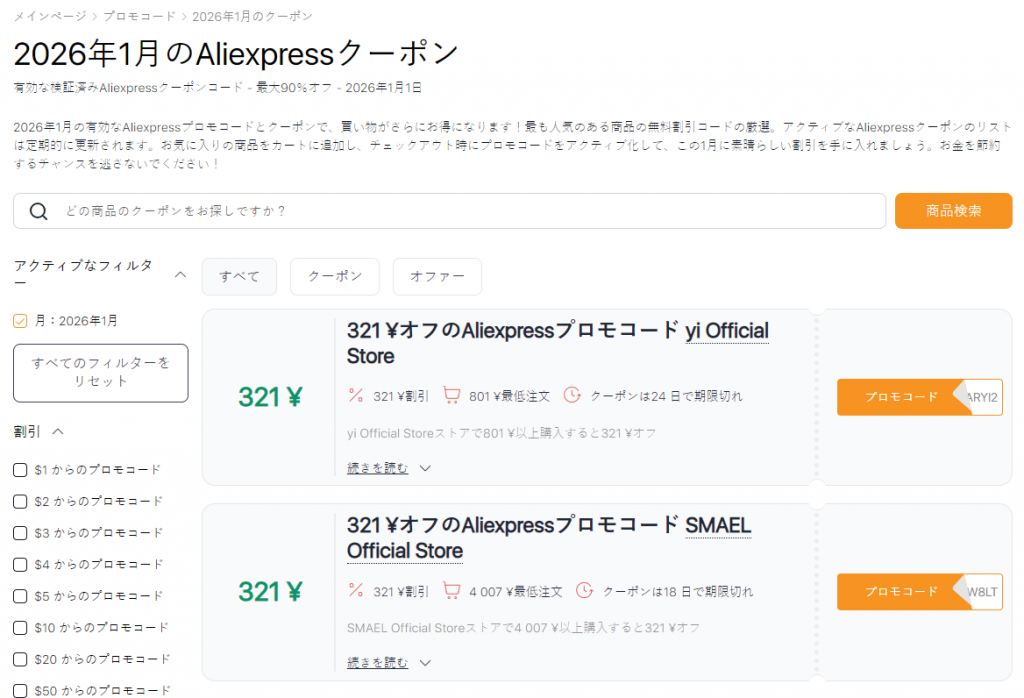Collapse the アクティブなフィルター section
1024x698 pixels.
point(181,274)
